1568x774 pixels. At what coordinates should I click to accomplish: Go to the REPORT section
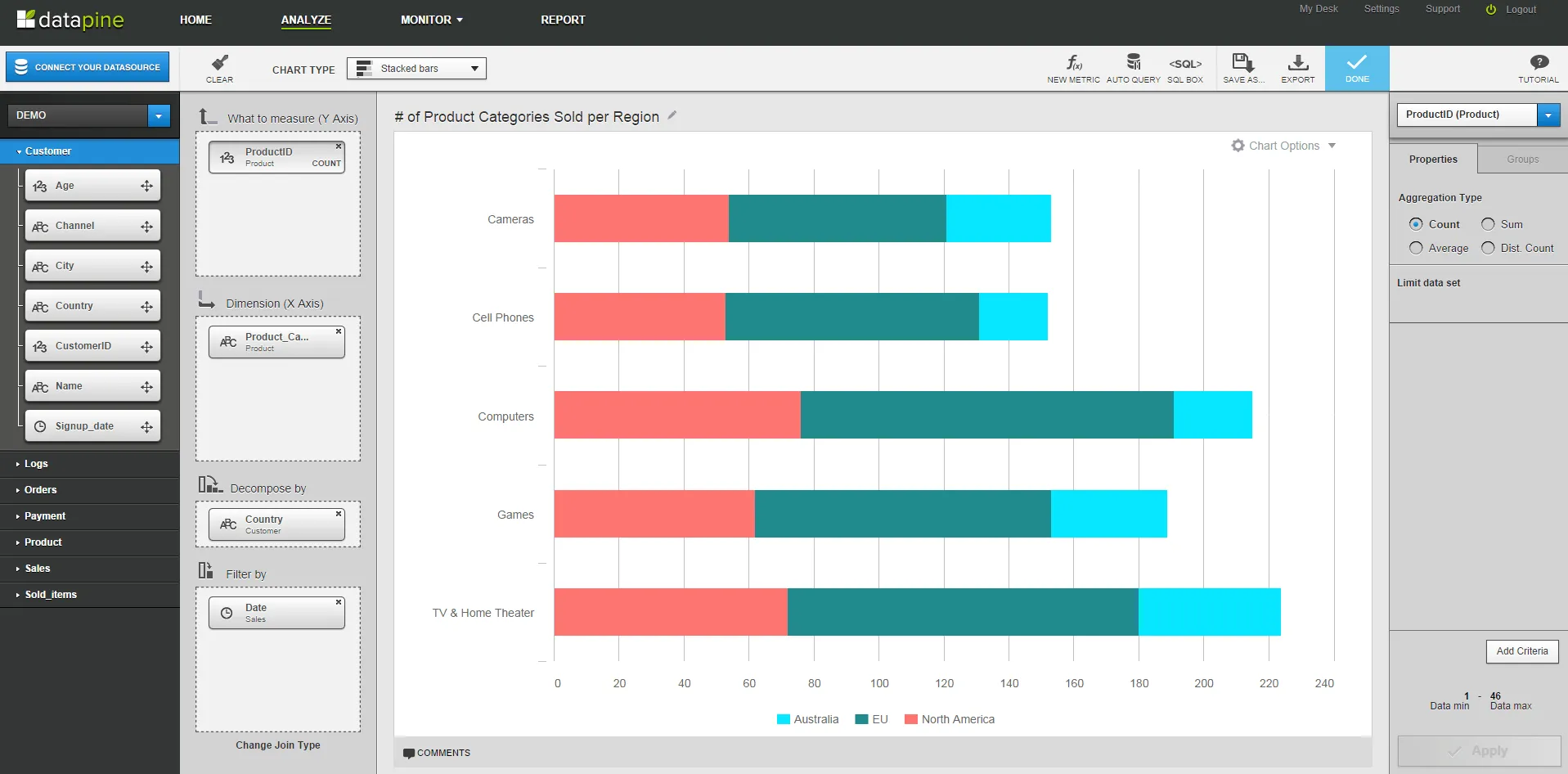click(563, 19)
